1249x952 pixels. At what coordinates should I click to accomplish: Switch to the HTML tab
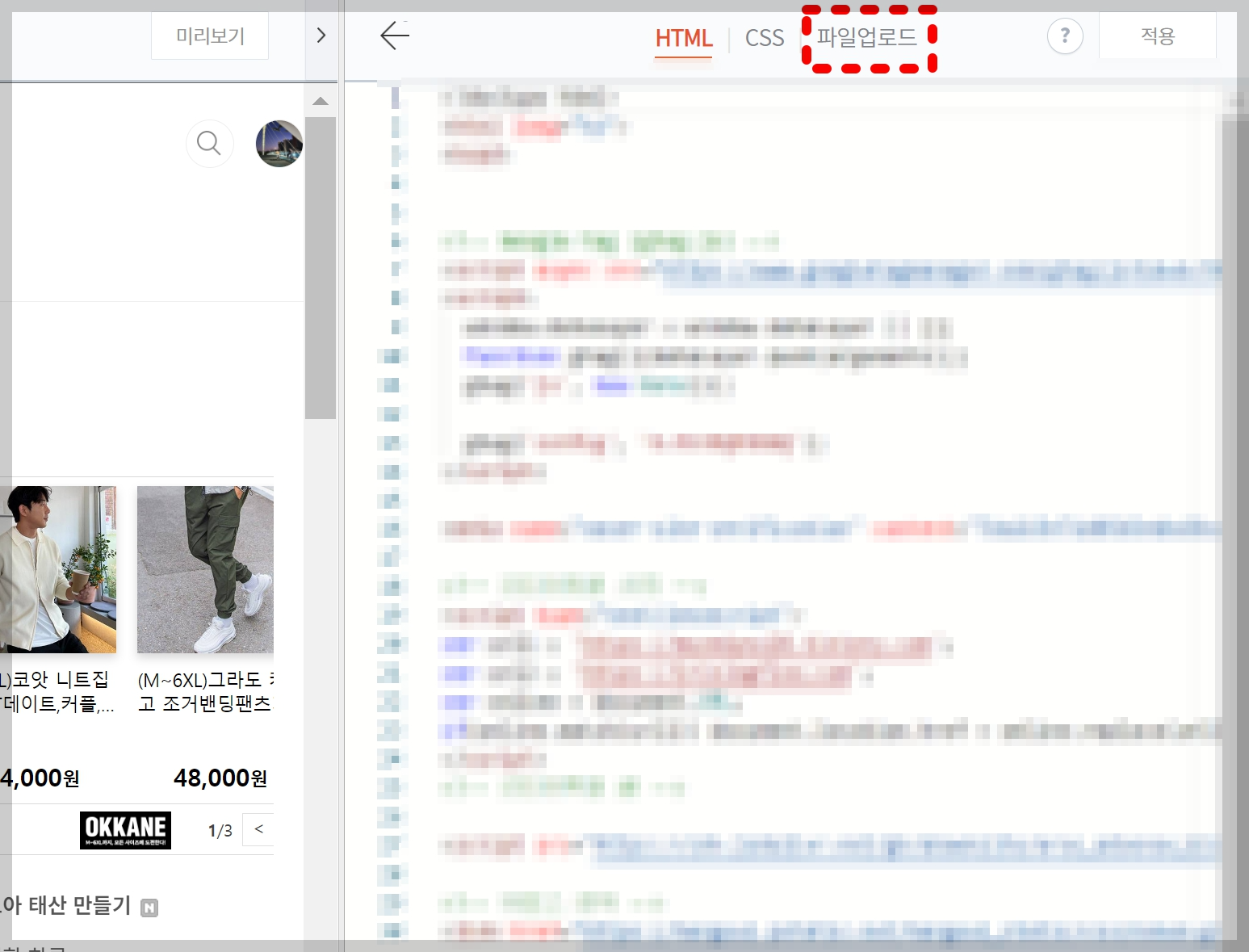point(684,38)
